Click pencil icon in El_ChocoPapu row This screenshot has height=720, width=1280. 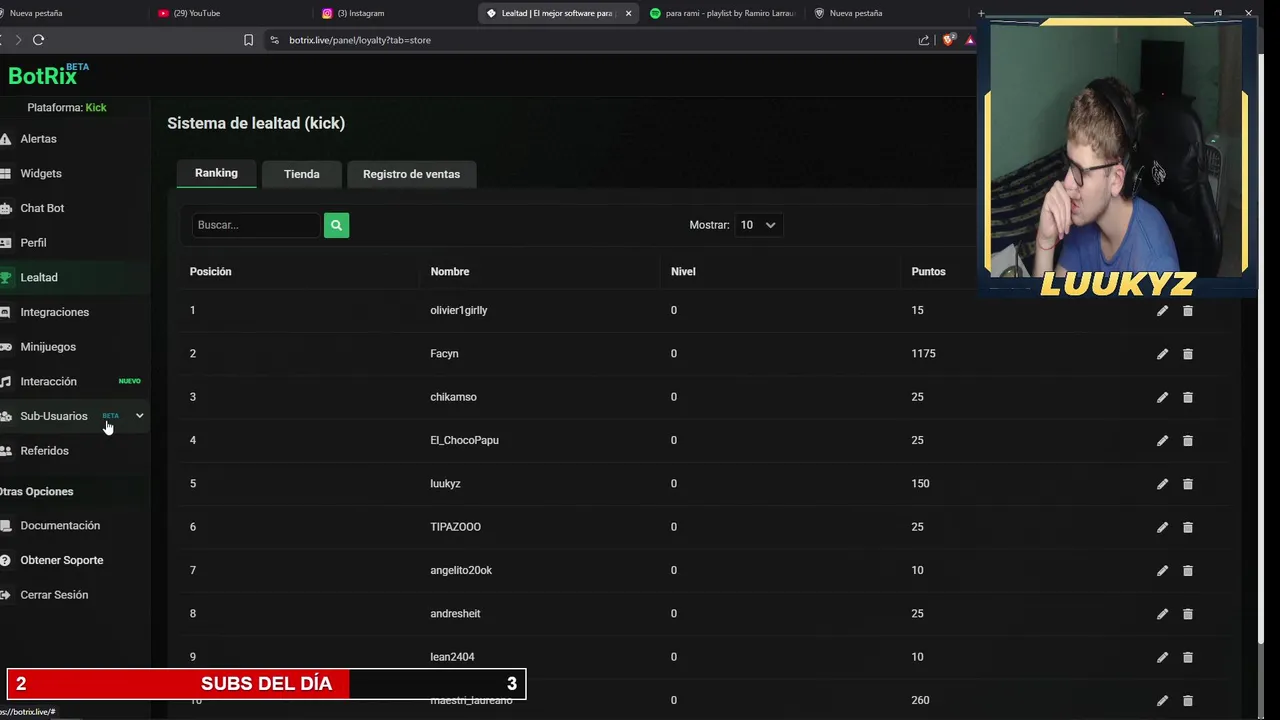pyautogui.click(x=1162, y=441)
